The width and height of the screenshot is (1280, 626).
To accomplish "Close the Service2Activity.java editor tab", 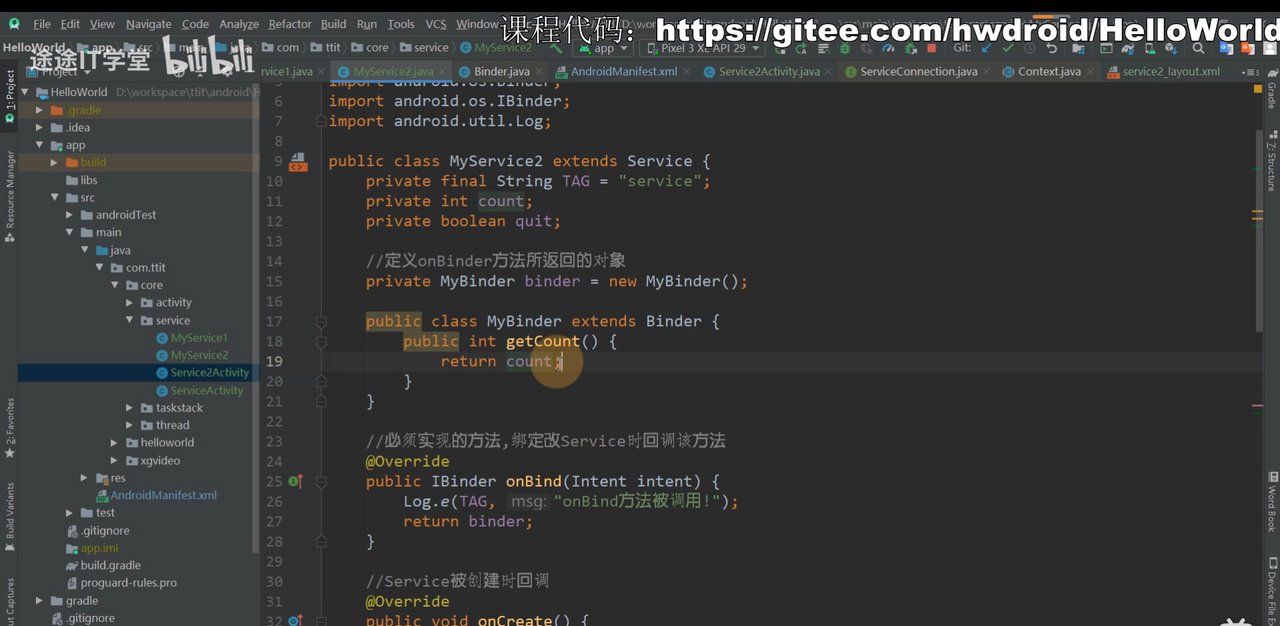I will click(x=829, y=72).
